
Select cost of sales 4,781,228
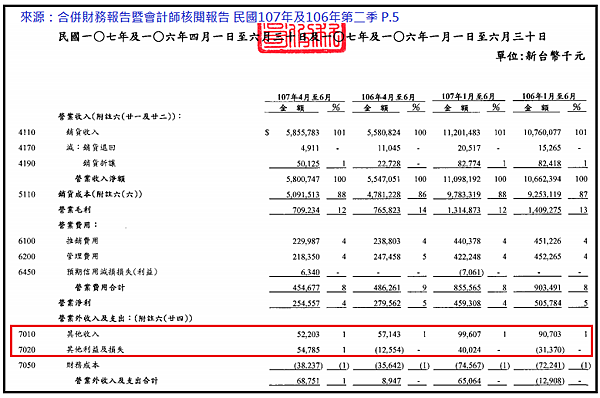[383, 195]
